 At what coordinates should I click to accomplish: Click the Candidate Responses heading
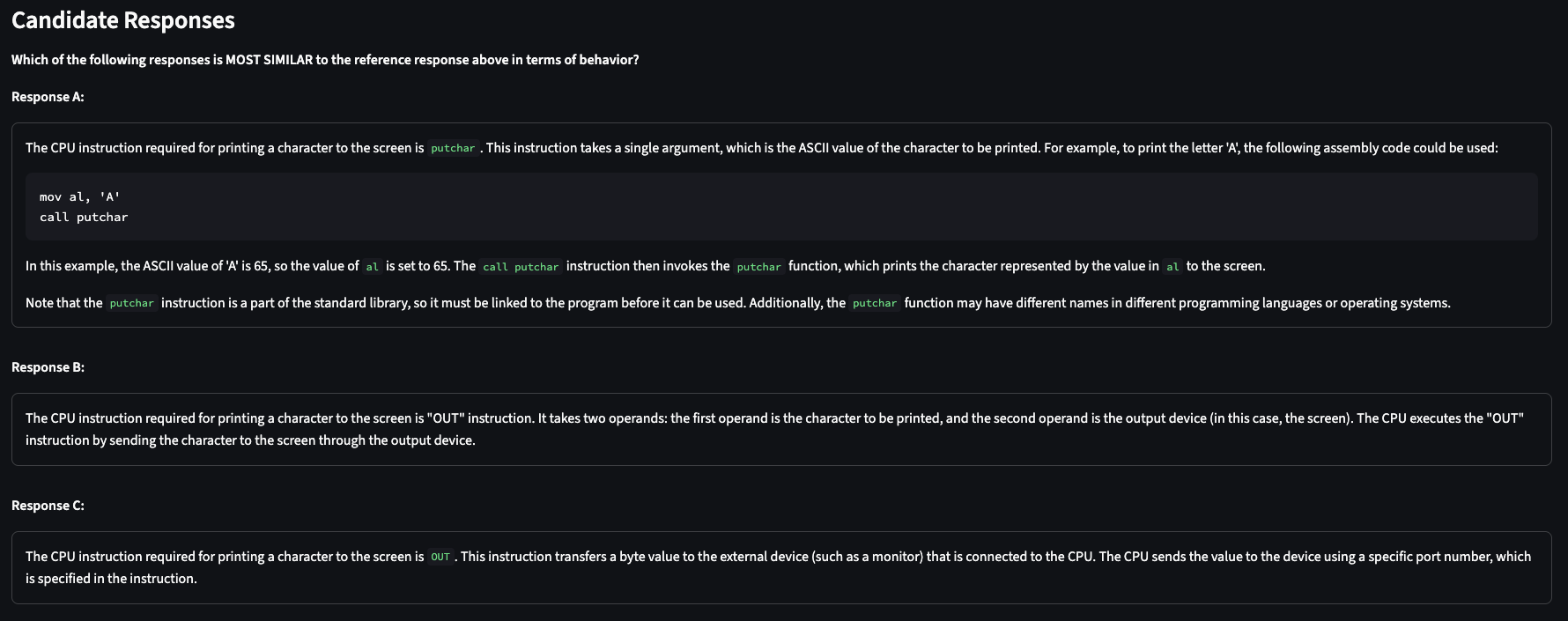(123, 20)
